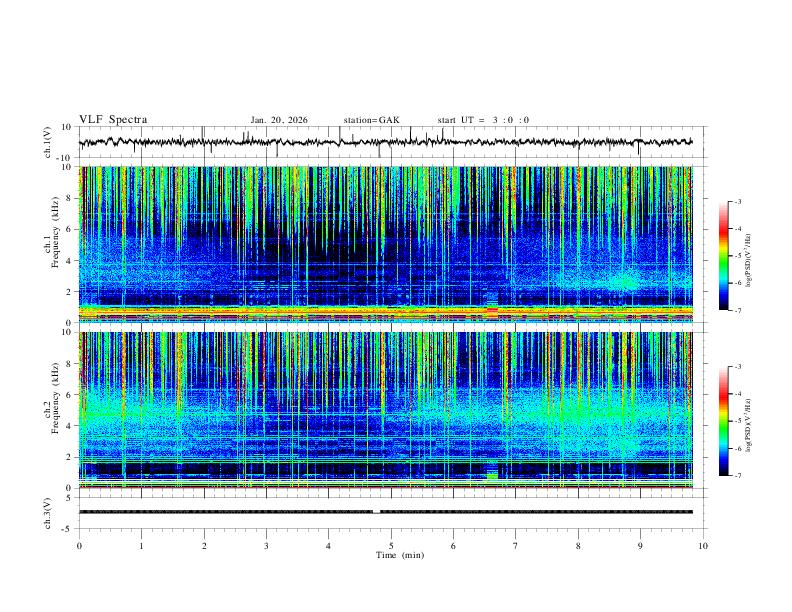Image resolution: width=792 pixels, height=612 pixels.
Task: Click time axis tick label "7"
Action: click(x=516, y=546)
